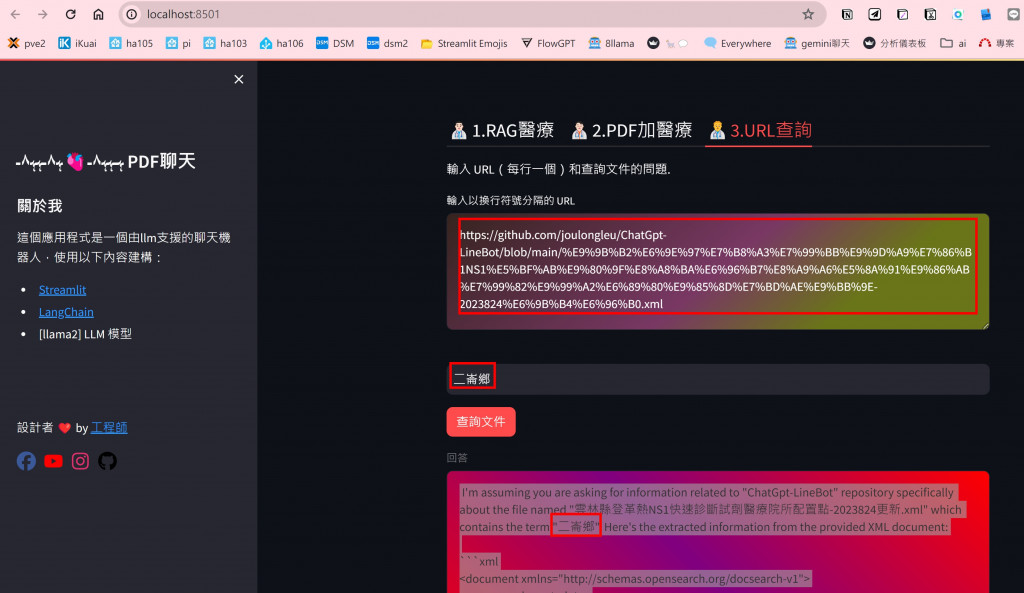Click the '輸入以換行符號分隔的 URL' label
The width and height of the screenshot is (1024, 593).
511,200
